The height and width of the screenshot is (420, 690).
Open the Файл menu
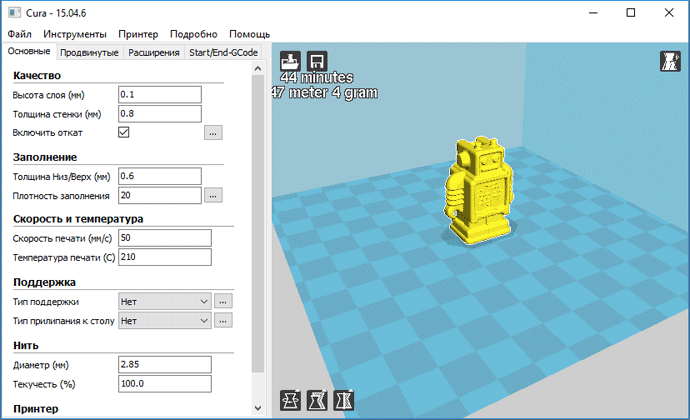point(19,34)
